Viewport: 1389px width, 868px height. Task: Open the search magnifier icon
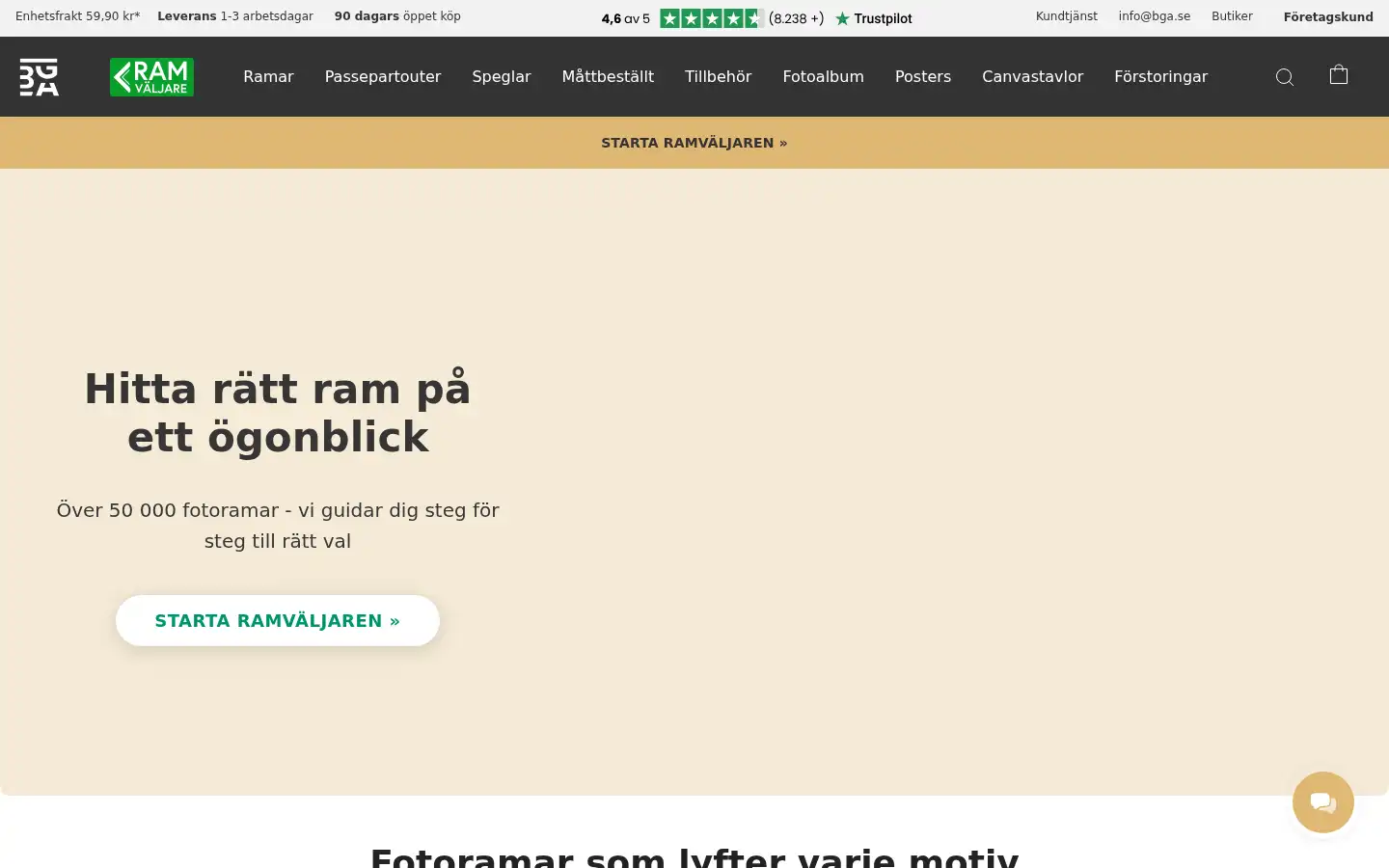(x=1285, y=77)
